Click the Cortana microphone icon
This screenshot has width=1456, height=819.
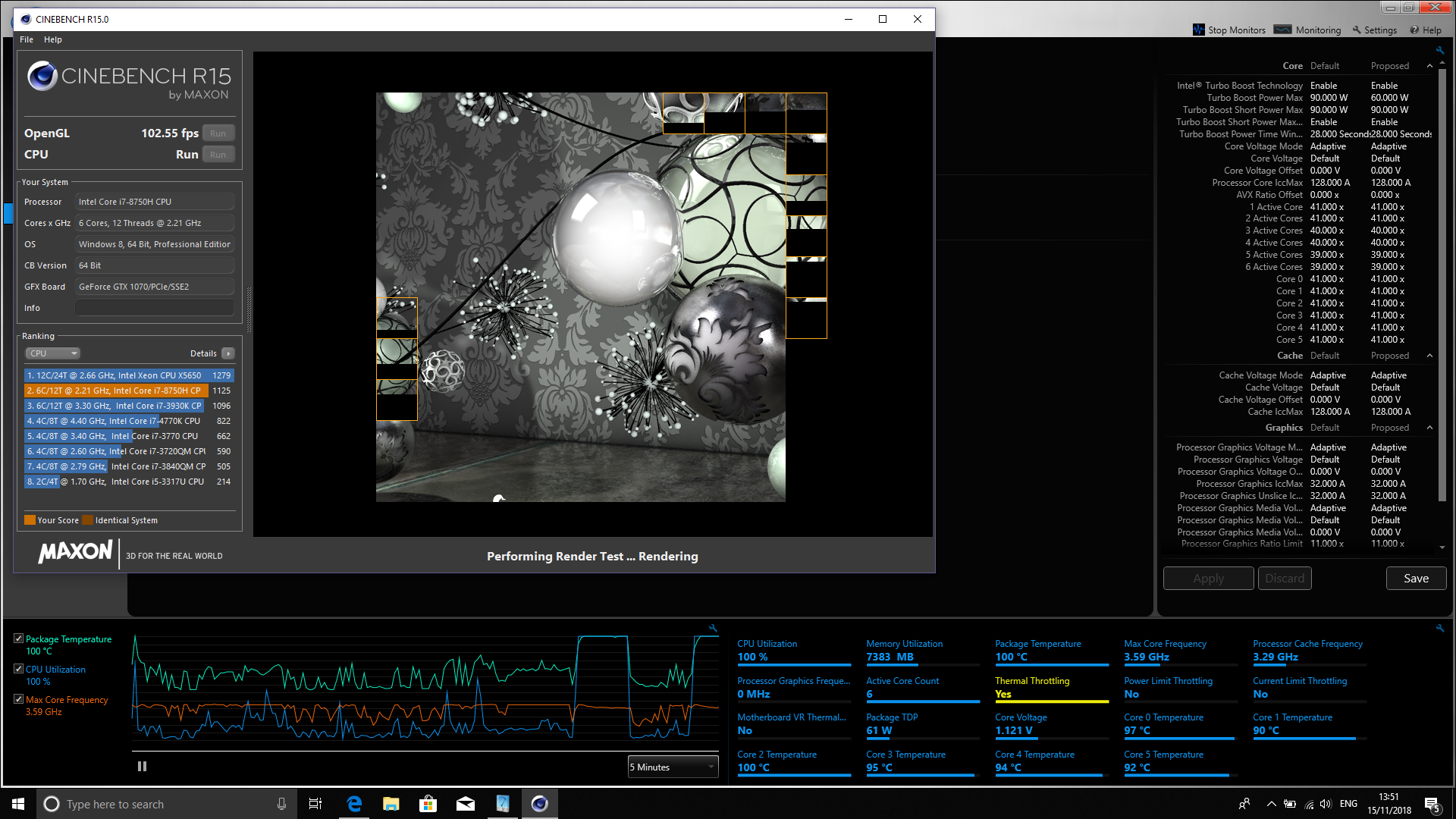pyautogui.click(x=281, y=804)
